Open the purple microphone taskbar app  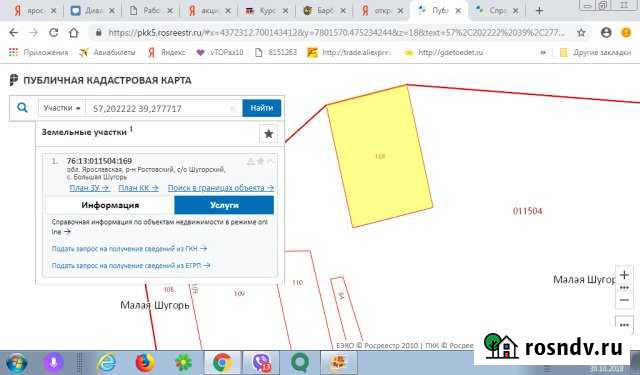53,362
